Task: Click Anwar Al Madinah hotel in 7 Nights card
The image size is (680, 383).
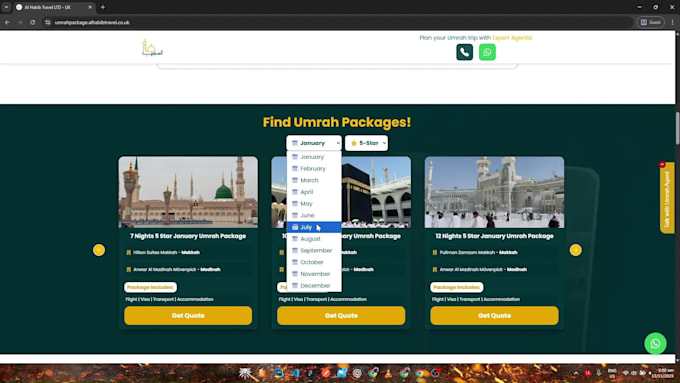Action: (x=177, y=269)
